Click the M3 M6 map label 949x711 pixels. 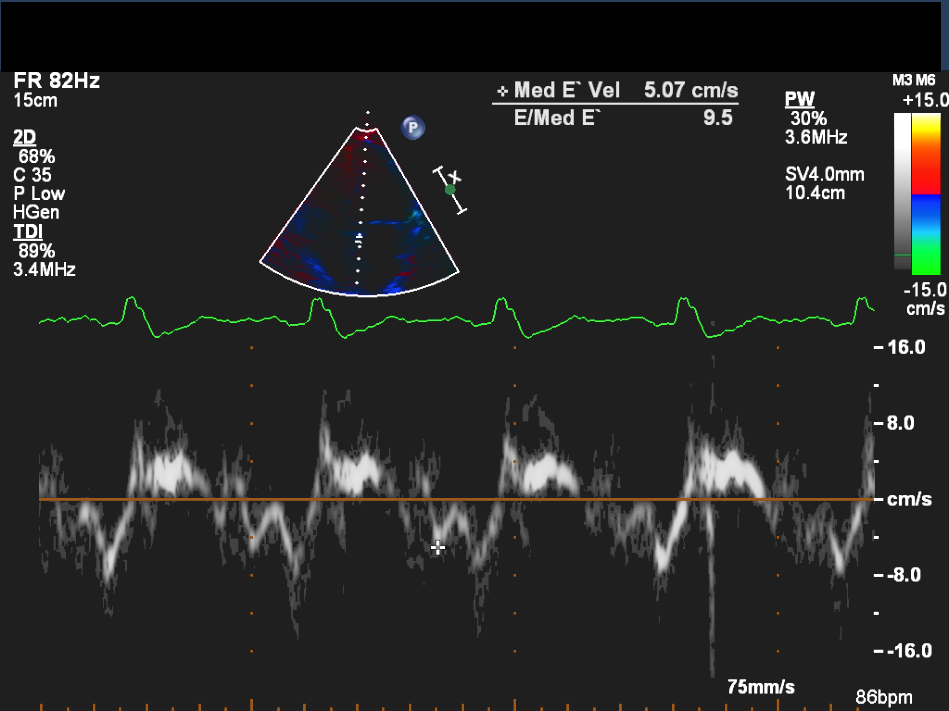913,80
